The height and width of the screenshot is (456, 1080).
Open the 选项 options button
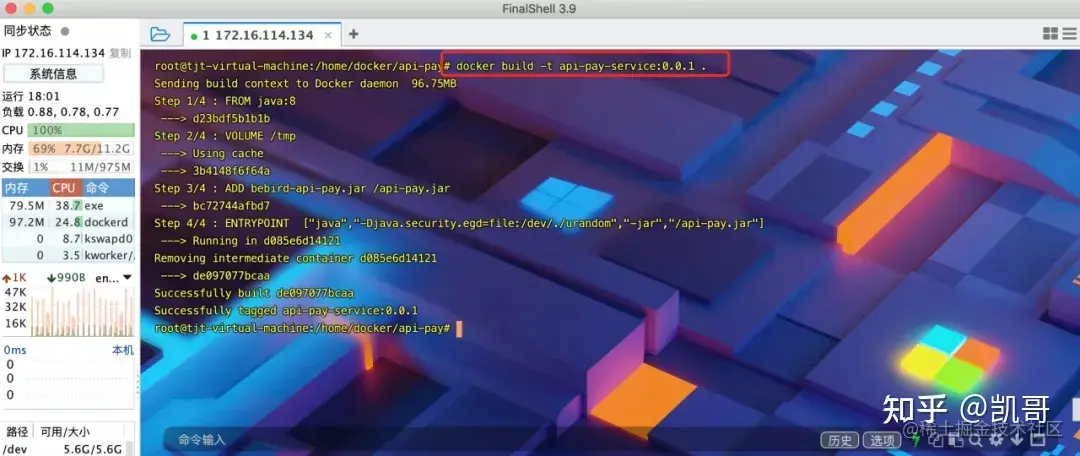pyautogui.click(x=882, y=440)
